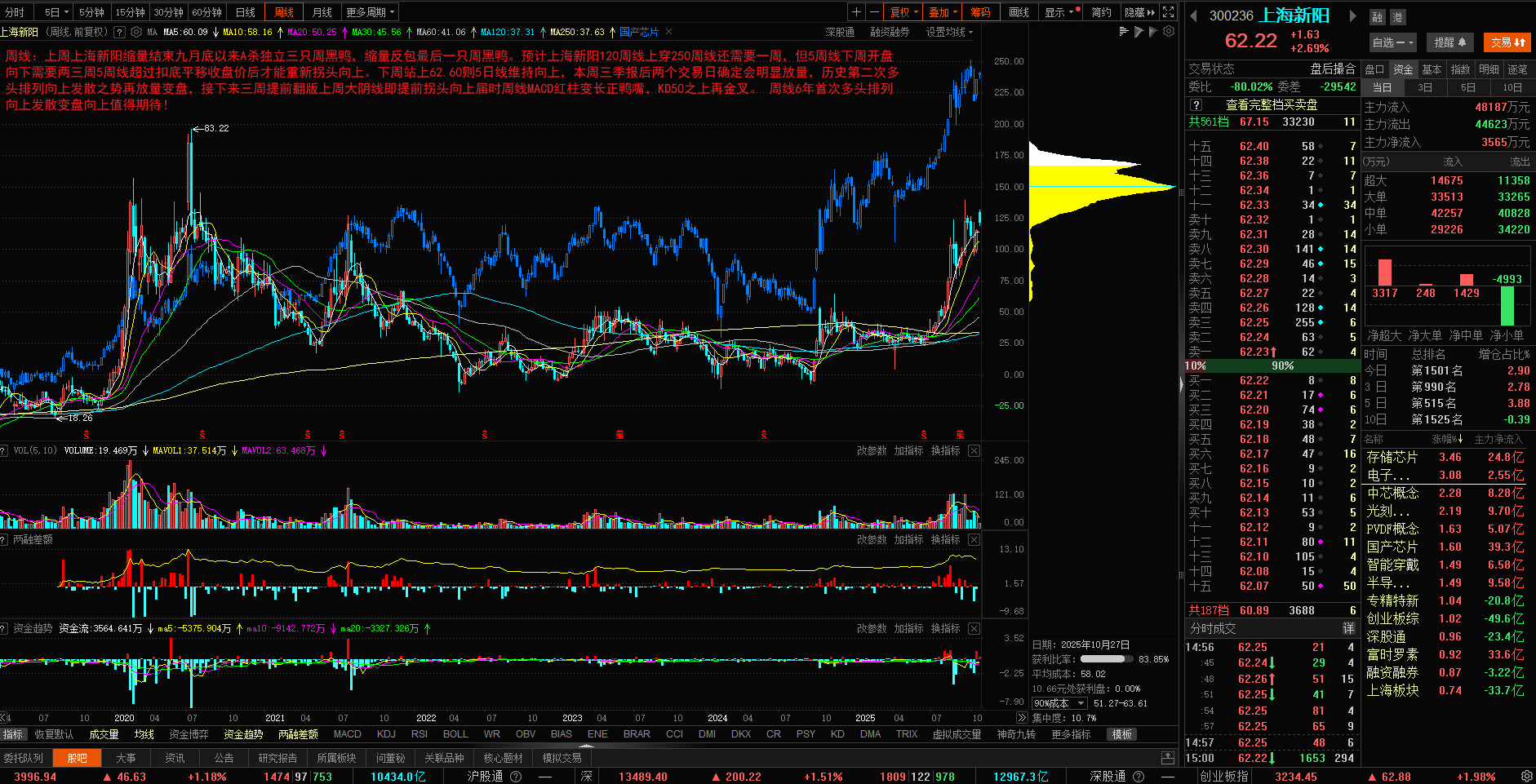
Task: Open 设置均线 dropdown
Action: pyautogui.click(x=949, y=32)
